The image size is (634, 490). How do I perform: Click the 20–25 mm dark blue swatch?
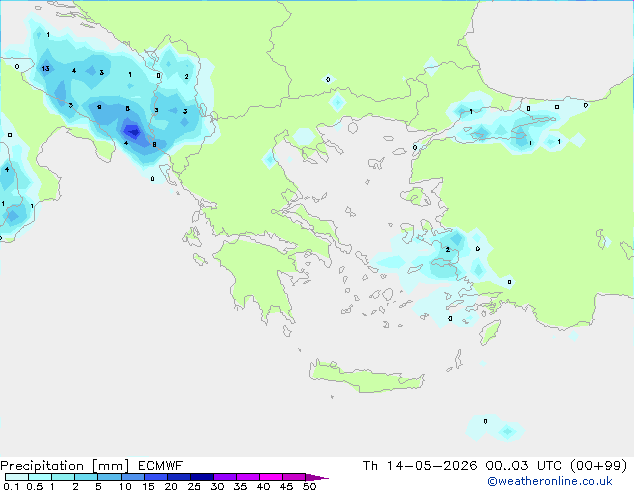[x=179, y=477]
